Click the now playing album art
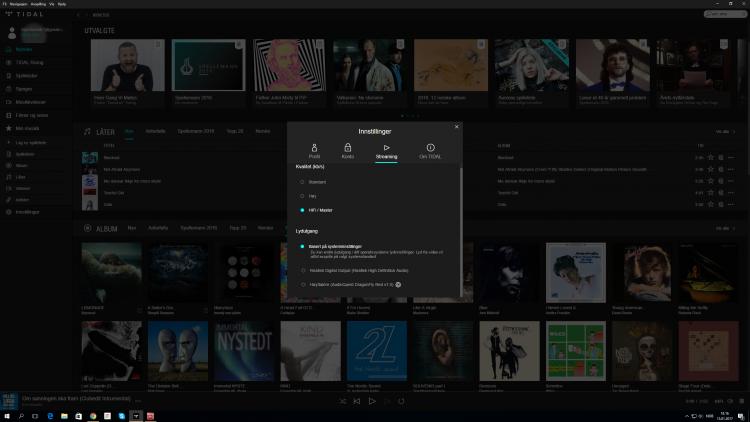 (9, 401)
